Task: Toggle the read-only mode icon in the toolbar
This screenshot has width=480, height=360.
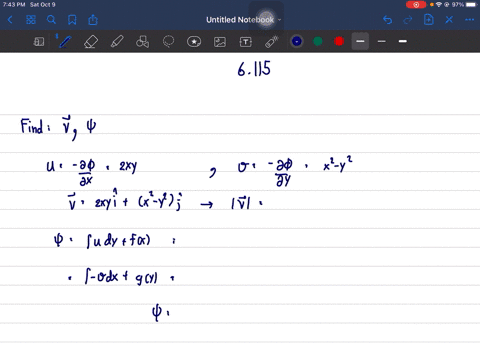Action: coord(39,42)
